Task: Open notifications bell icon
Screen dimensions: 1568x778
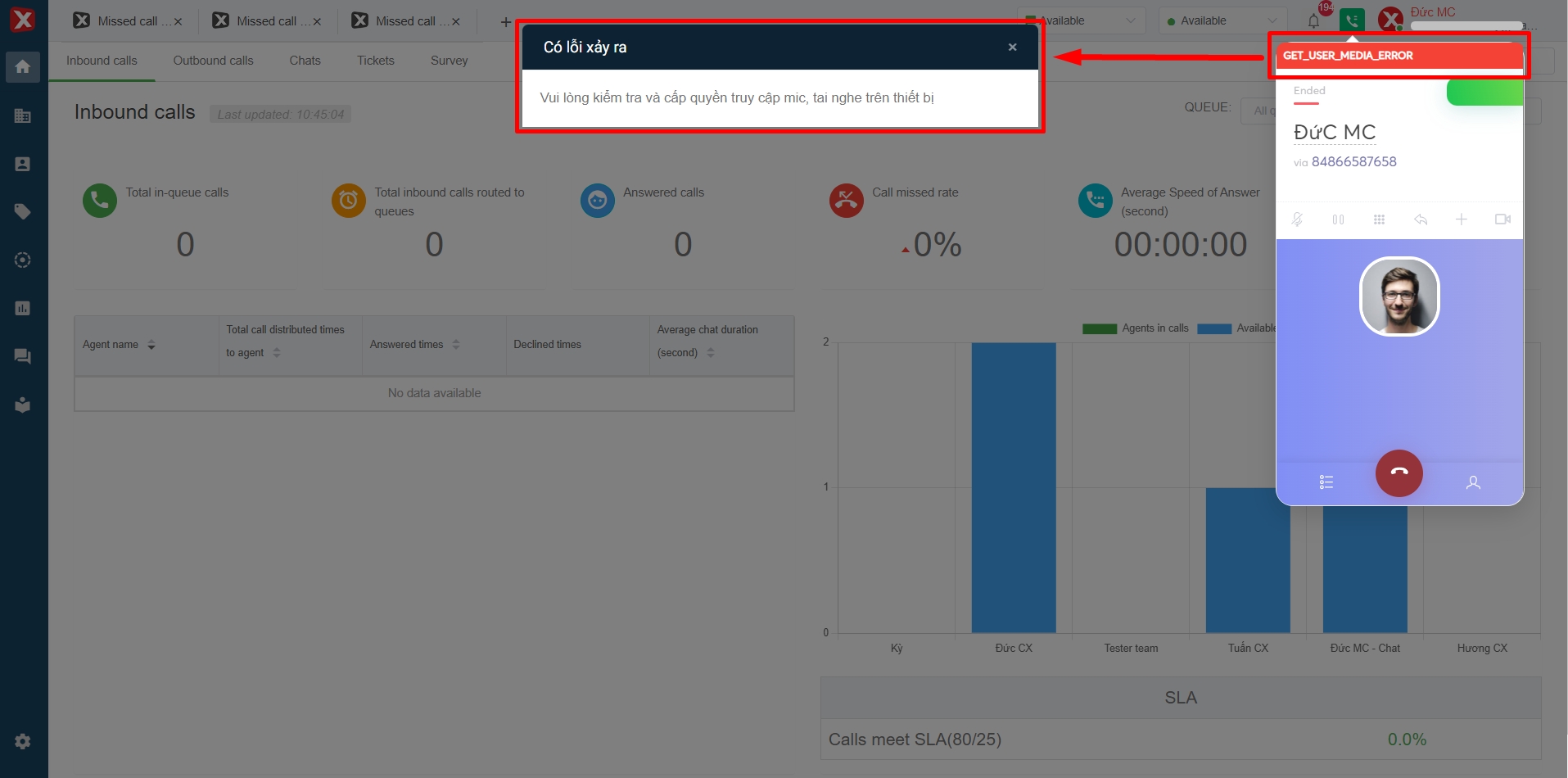Action: [1313, 21]
